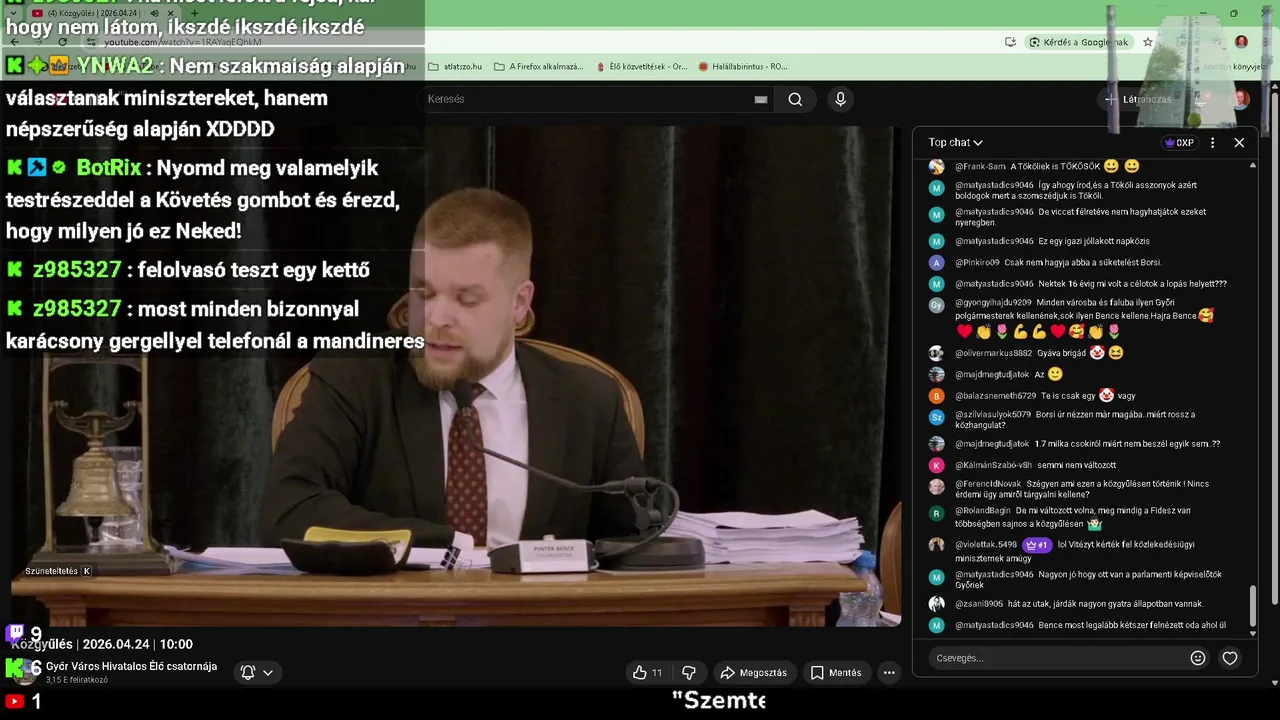This screenshot has width=1280, height=720.
Task: Open the Létrehozás create button
Action: tap(1137, 99)
